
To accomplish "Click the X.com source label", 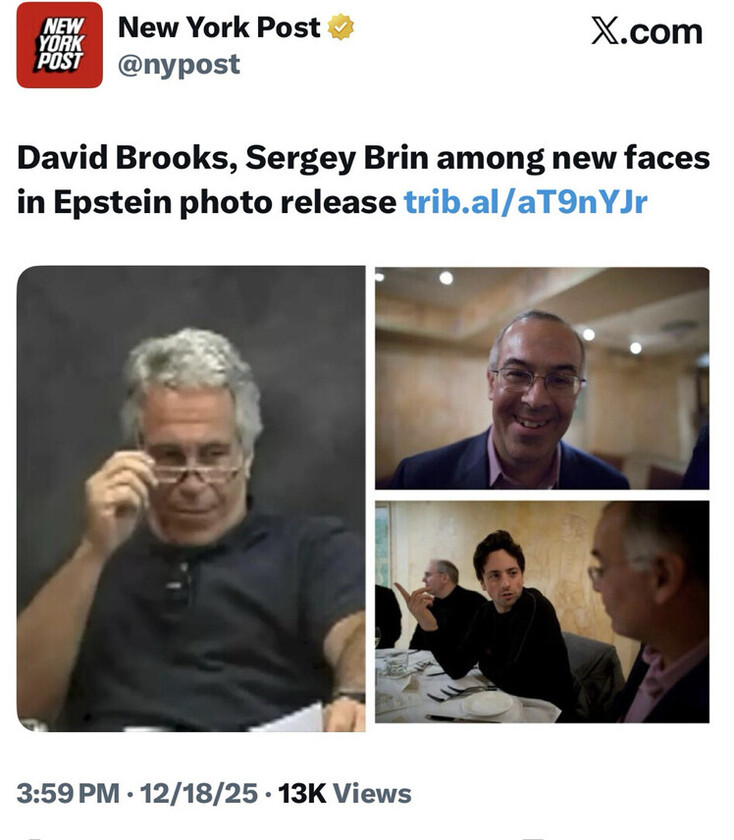I will [647, 32].
